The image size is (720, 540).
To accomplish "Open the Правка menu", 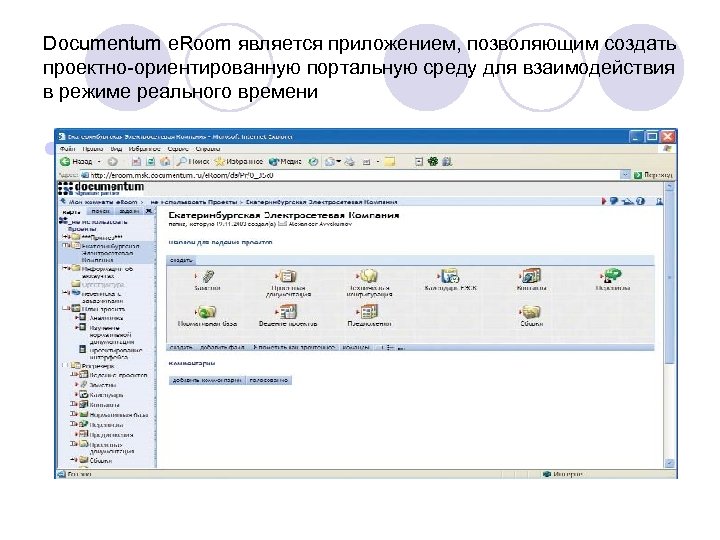I will click(x=93, y=149).
